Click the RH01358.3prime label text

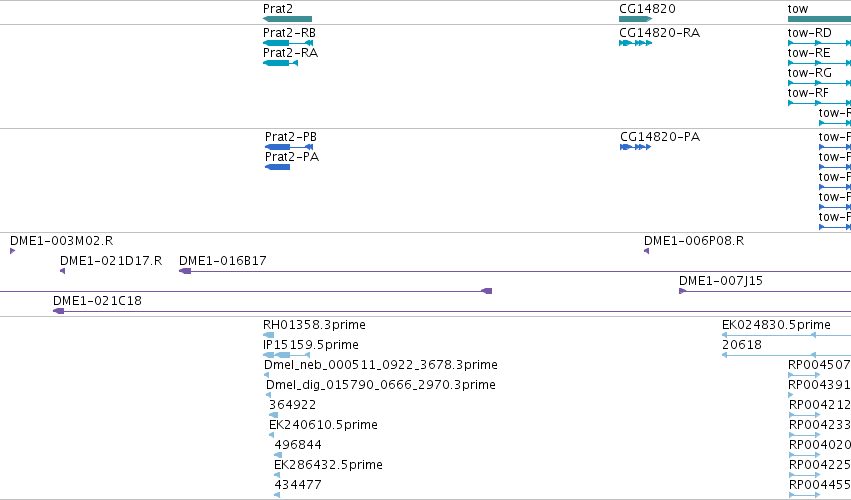(314, 325)
